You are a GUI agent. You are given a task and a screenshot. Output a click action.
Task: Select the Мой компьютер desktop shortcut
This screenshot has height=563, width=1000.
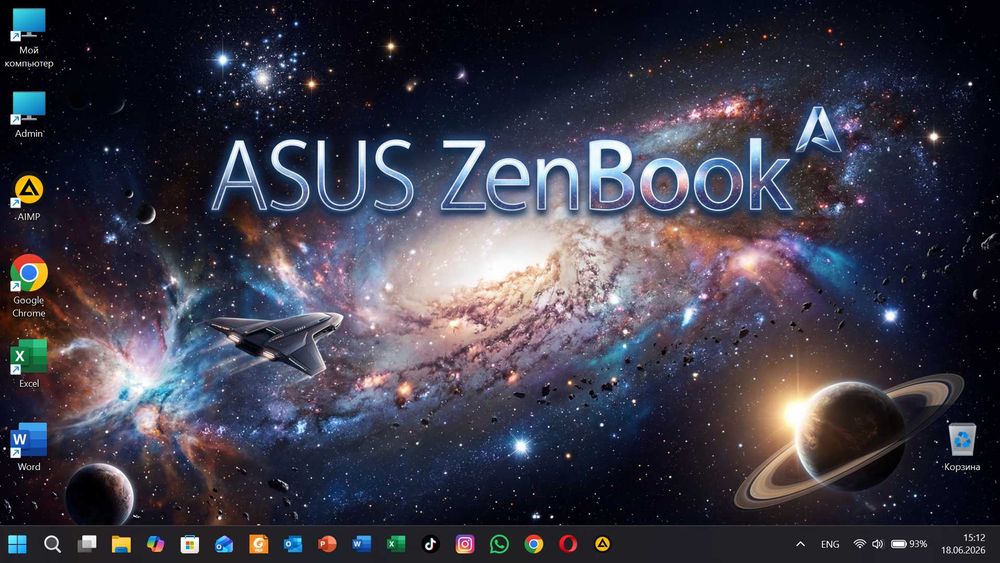[x=29, y=38]
